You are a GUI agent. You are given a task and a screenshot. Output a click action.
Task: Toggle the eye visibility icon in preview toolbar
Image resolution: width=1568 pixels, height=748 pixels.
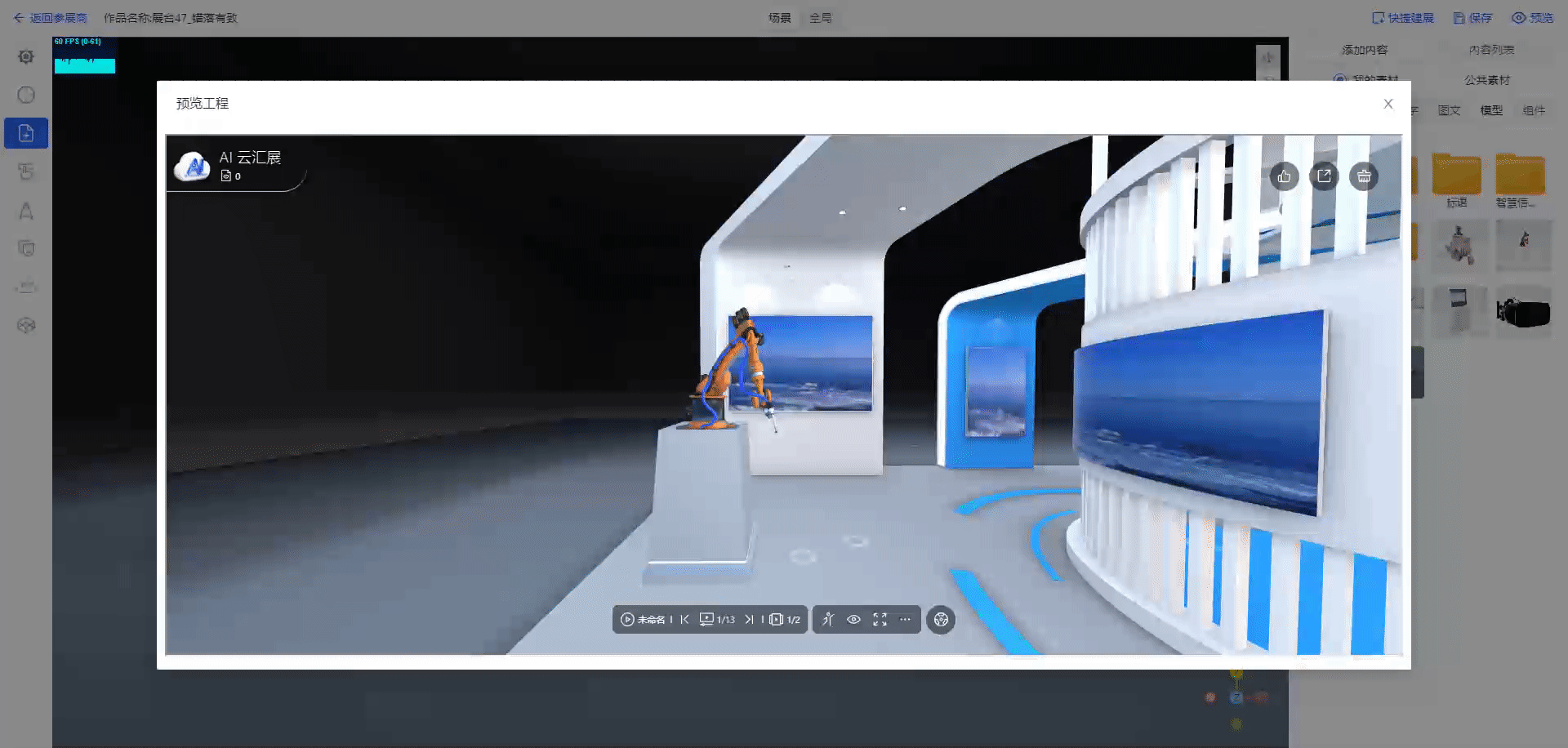pyautogui.click(x=853, y=619)
